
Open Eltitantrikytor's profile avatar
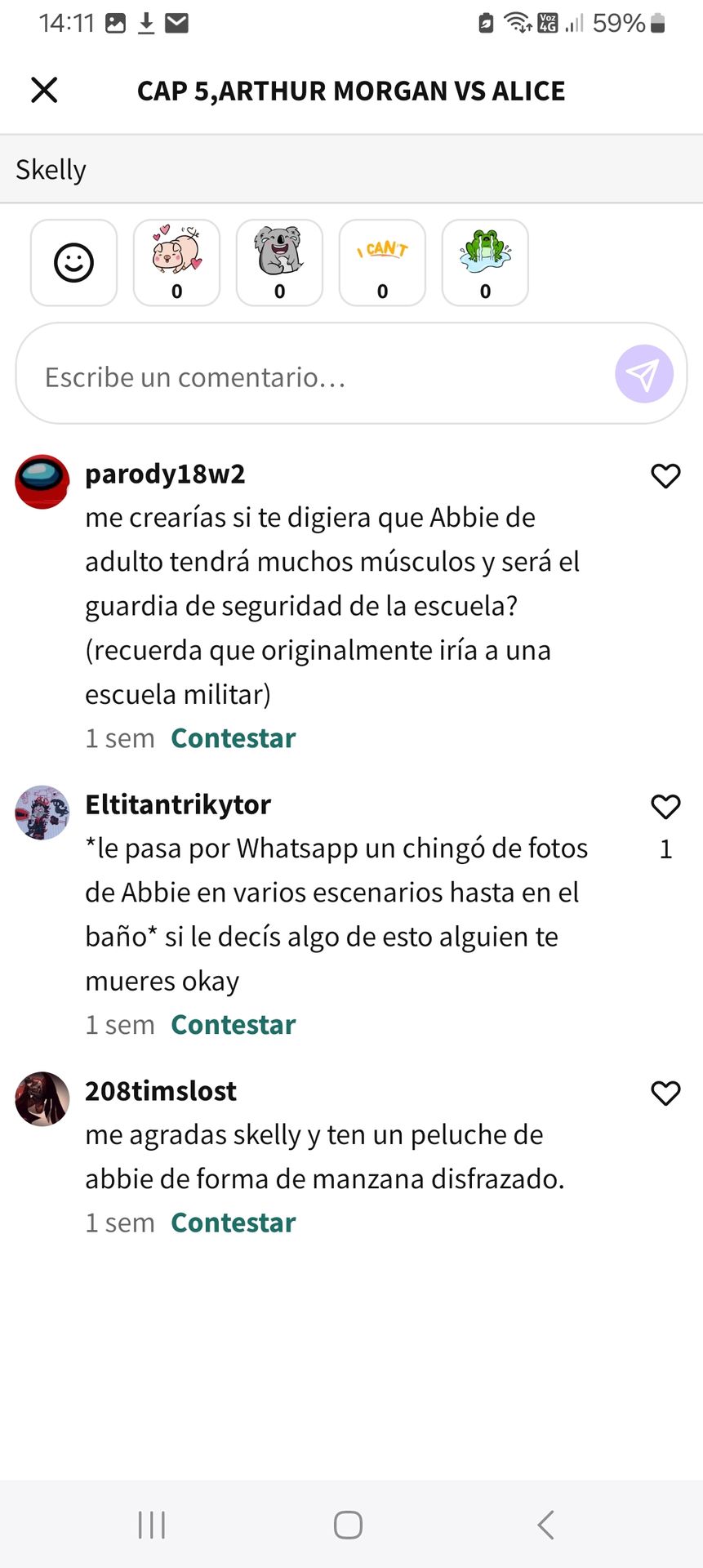pyautogui.click(x=42, y=813)
